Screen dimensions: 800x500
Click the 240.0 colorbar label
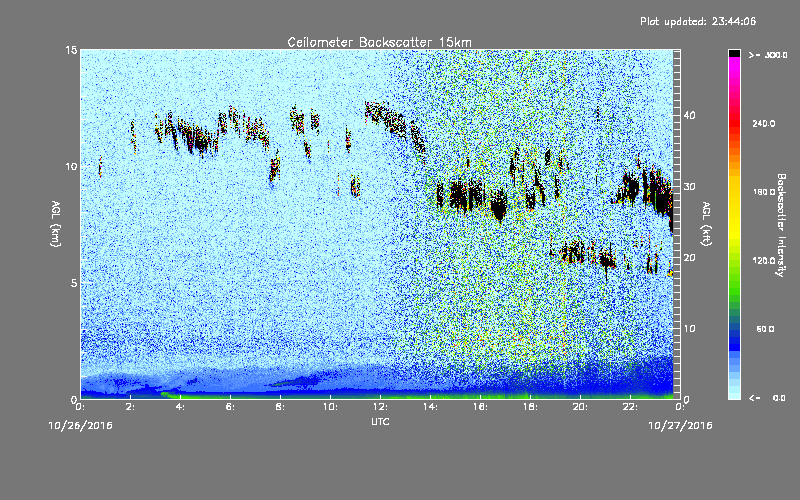pos(764,123)
